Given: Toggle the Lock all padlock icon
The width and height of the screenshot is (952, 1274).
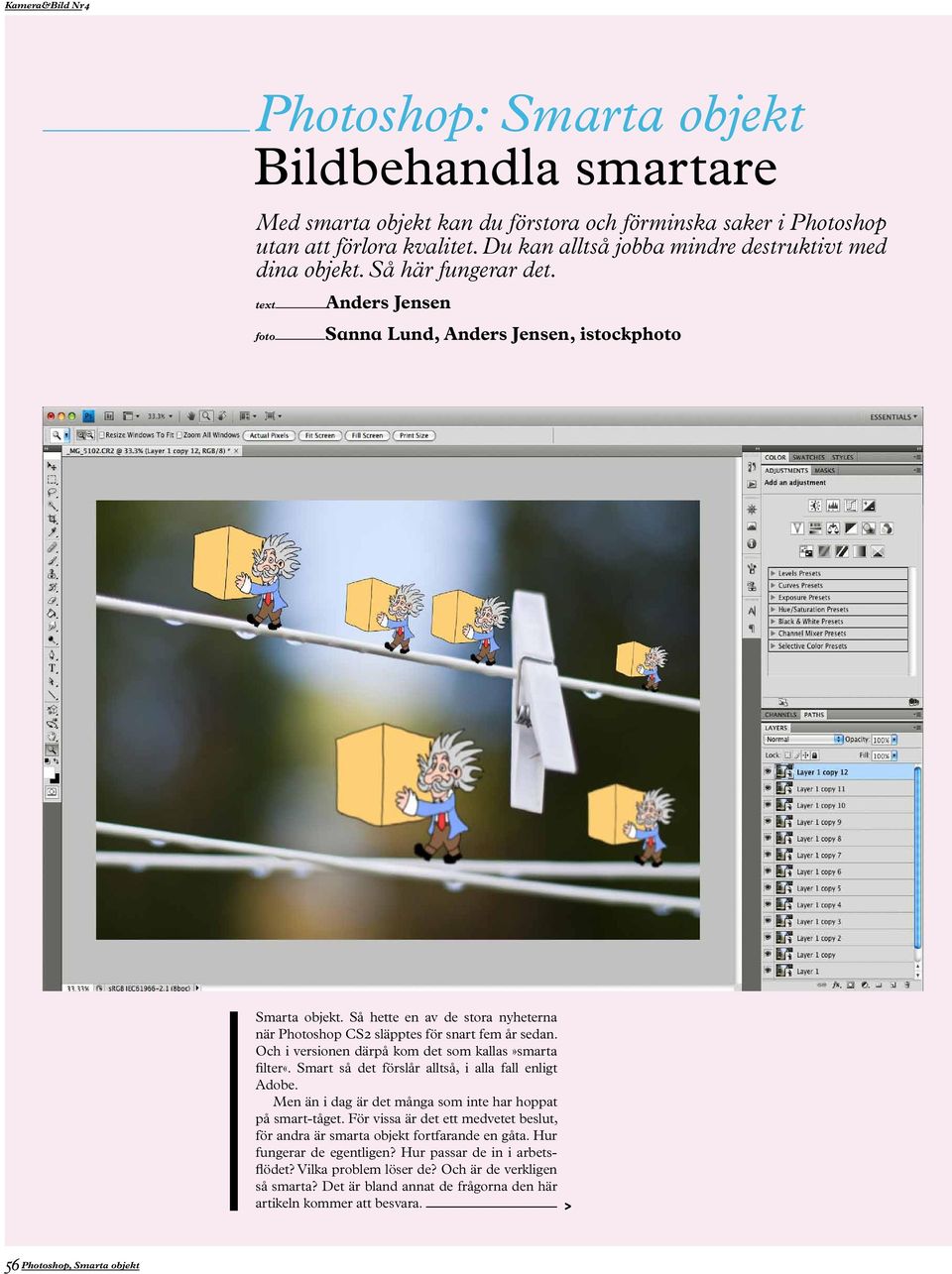Looking at the screenshot, I should click(x=814, y=755).
